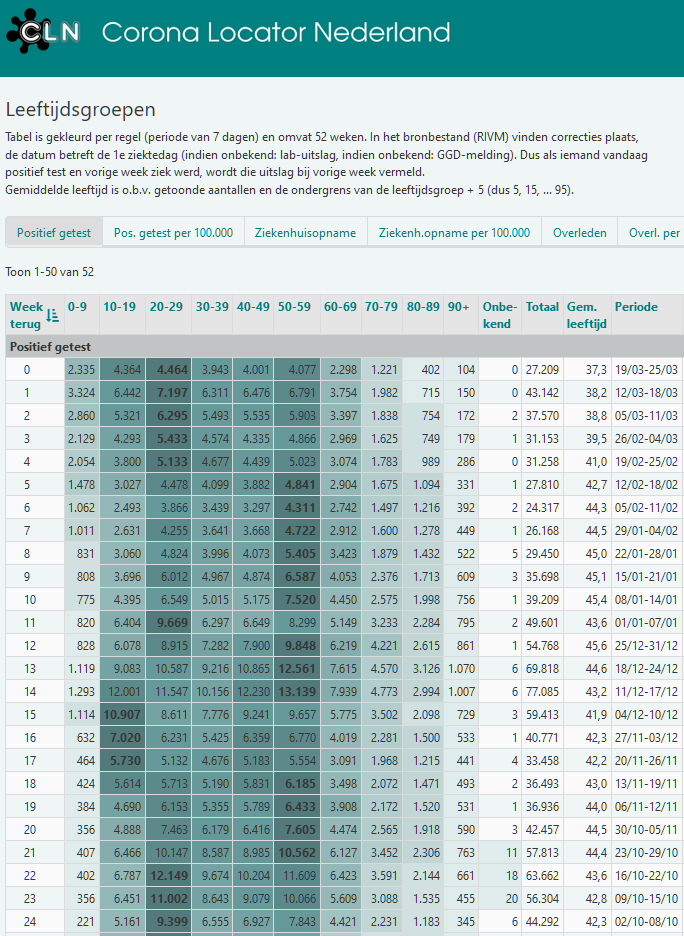Select period cell 05/03-11/03
Image resolution: width=684 pixels, height=936 pixels.
[646, 415]
